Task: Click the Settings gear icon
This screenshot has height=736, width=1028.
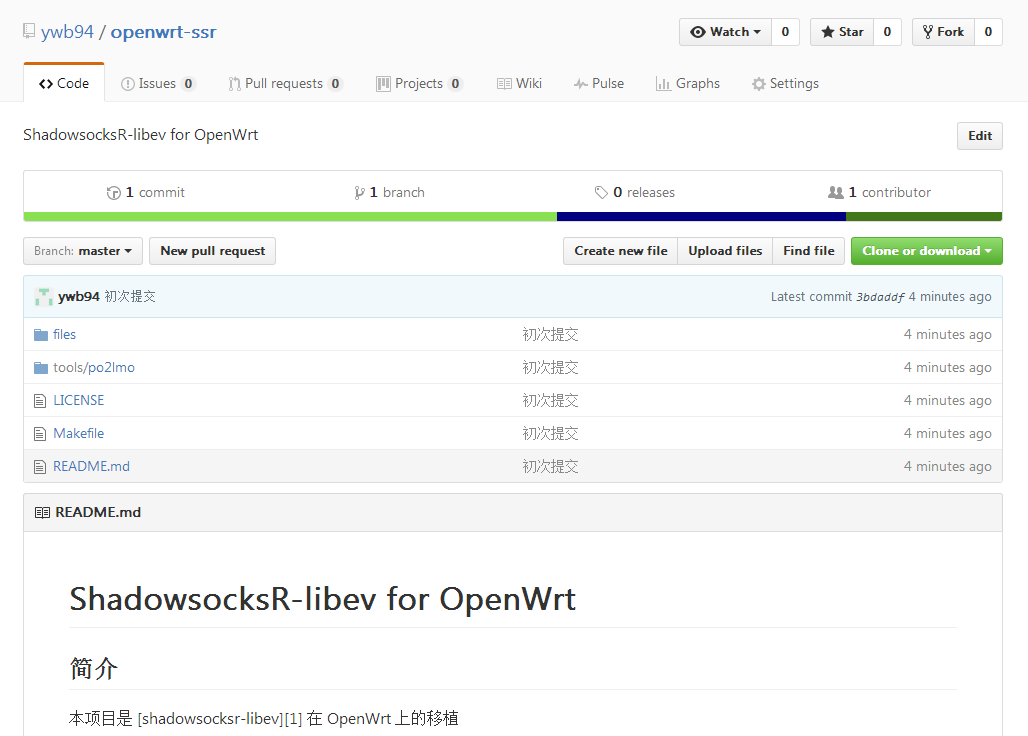Action: click(x=759, y=84)
